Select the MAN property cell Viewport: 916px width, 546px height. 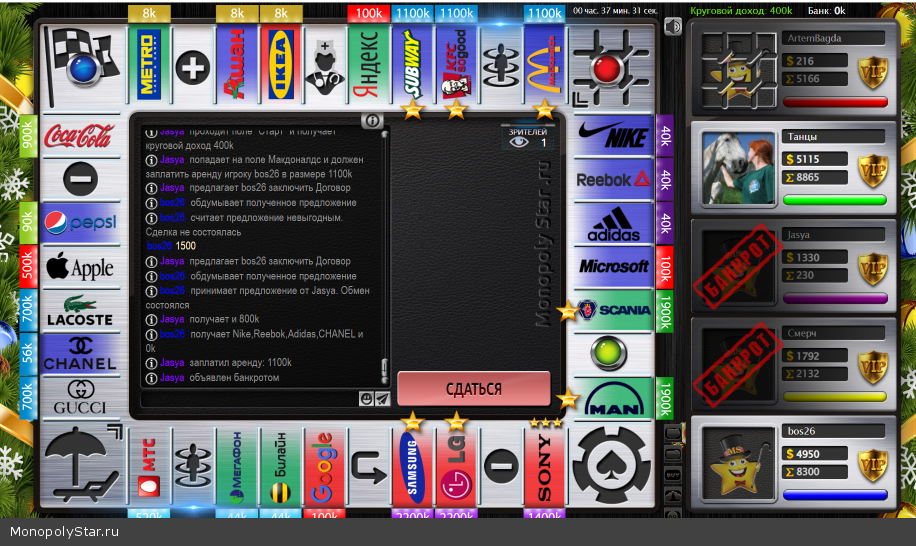point(613,398)
